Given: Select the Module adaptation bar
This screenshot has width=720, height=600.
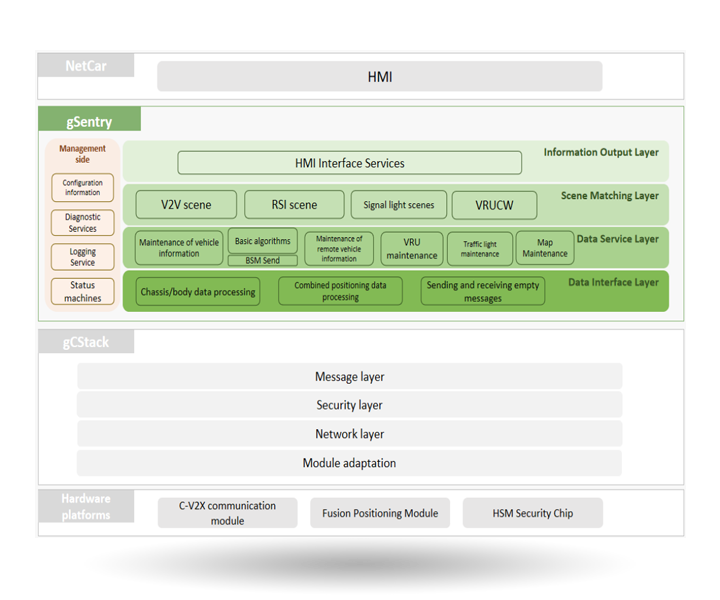Looking at the screenshot, I should pyautogui.click(x=349, y=463).
